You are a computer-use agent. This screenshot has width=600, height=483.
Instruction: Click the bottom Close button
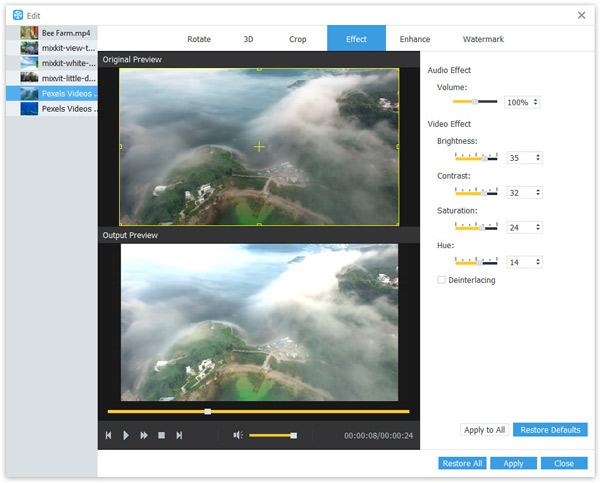pyautogui.click(x=564, y=463)
